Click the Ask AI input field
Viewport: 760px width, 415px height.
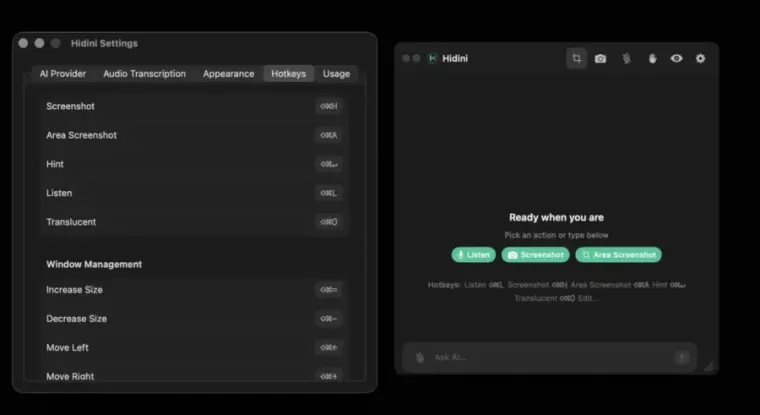[x=550, y=358]
